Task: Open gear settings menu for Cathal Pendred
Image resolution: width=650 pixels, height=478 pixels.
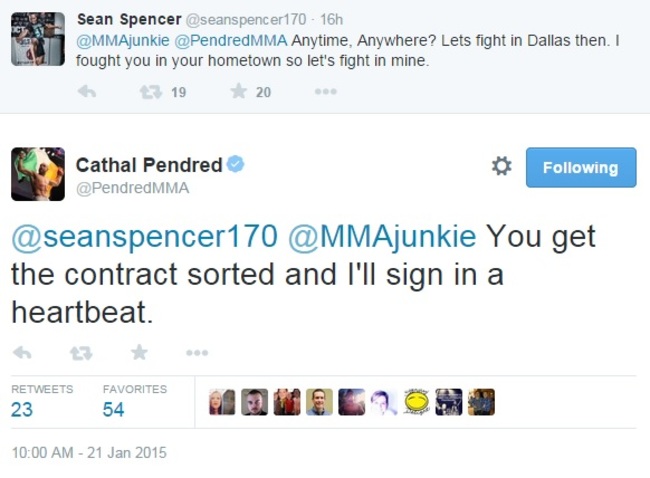Action: pyautogui.click(x=501, y=167)
